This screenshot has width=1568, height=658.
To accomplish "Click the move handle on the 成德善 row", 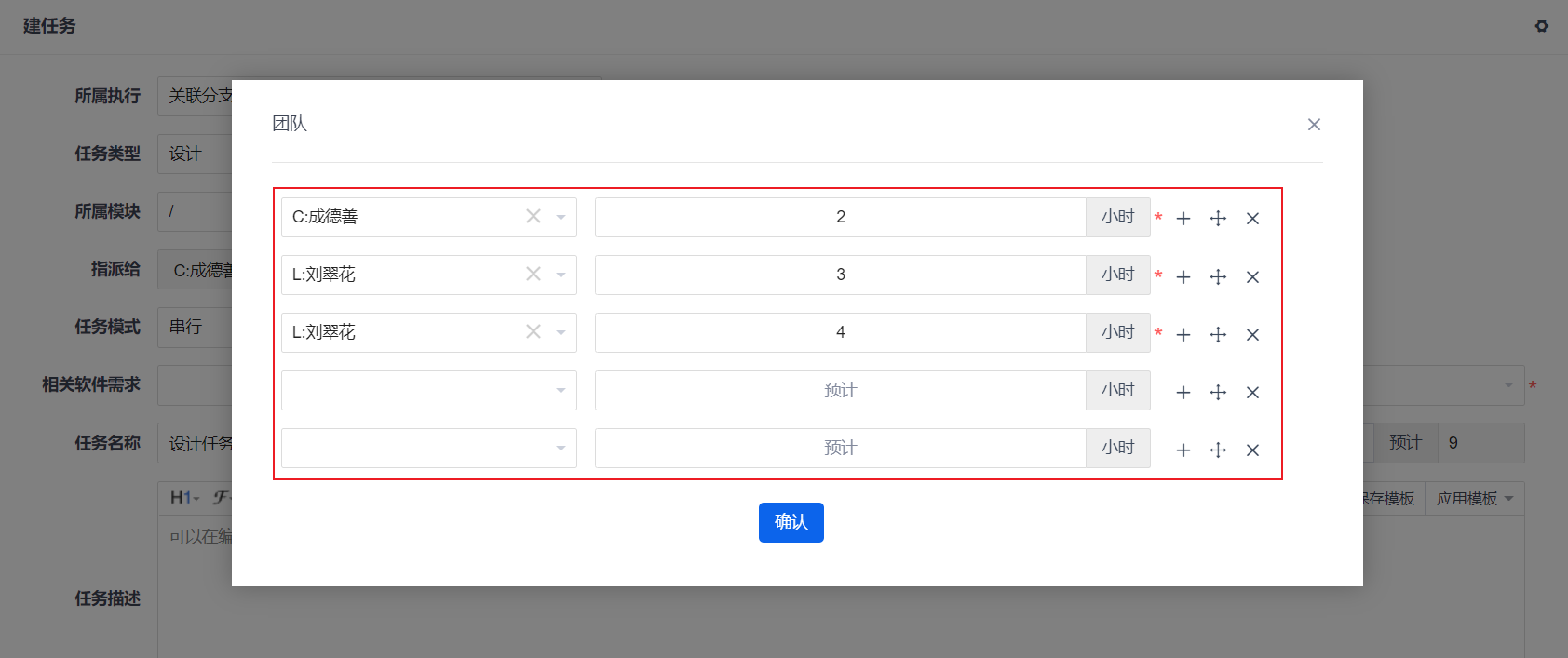I will coord(1218,219).
